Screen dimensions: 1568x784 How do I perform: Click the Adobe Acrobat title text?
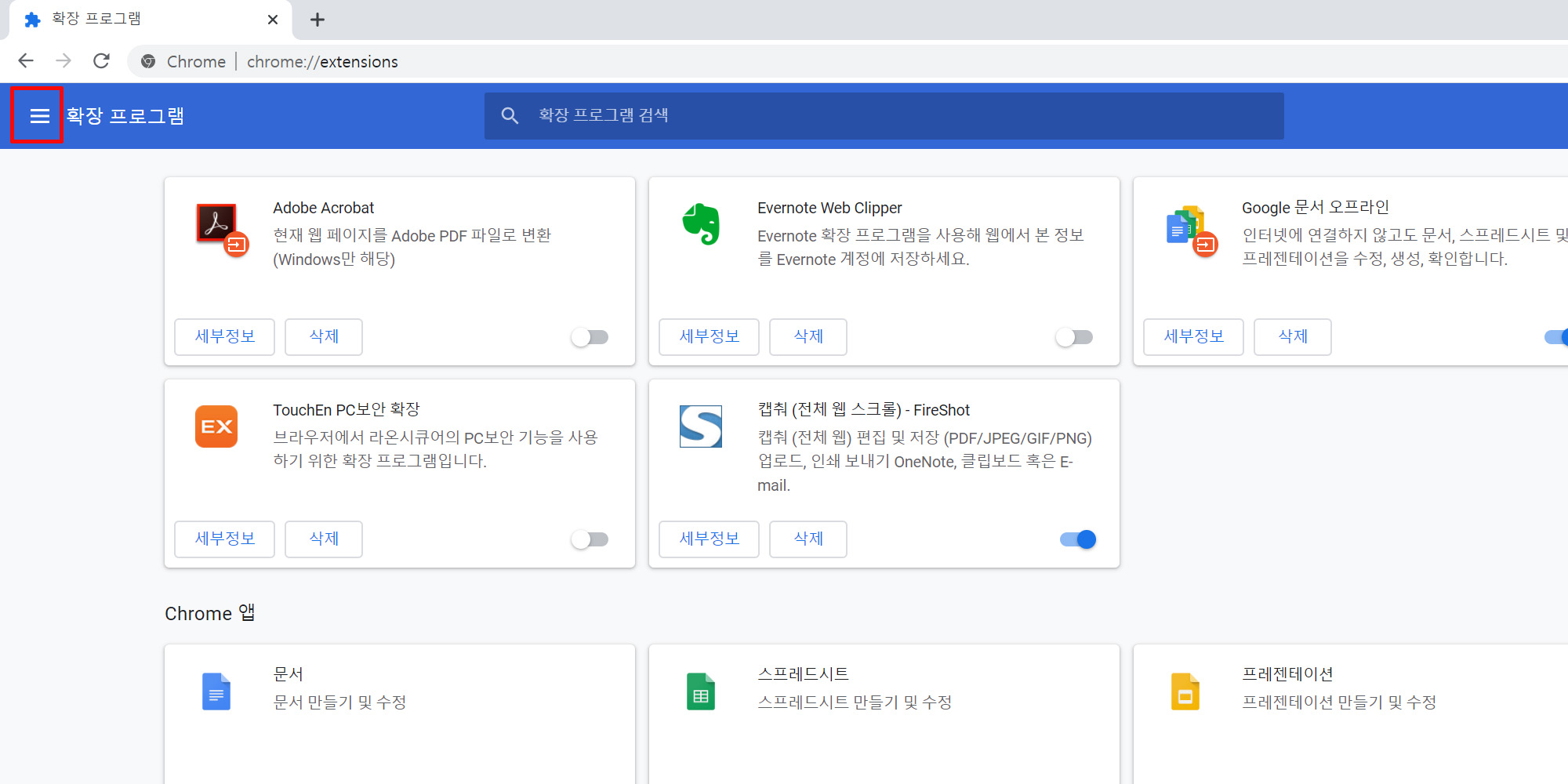click(x=324, y=208)
